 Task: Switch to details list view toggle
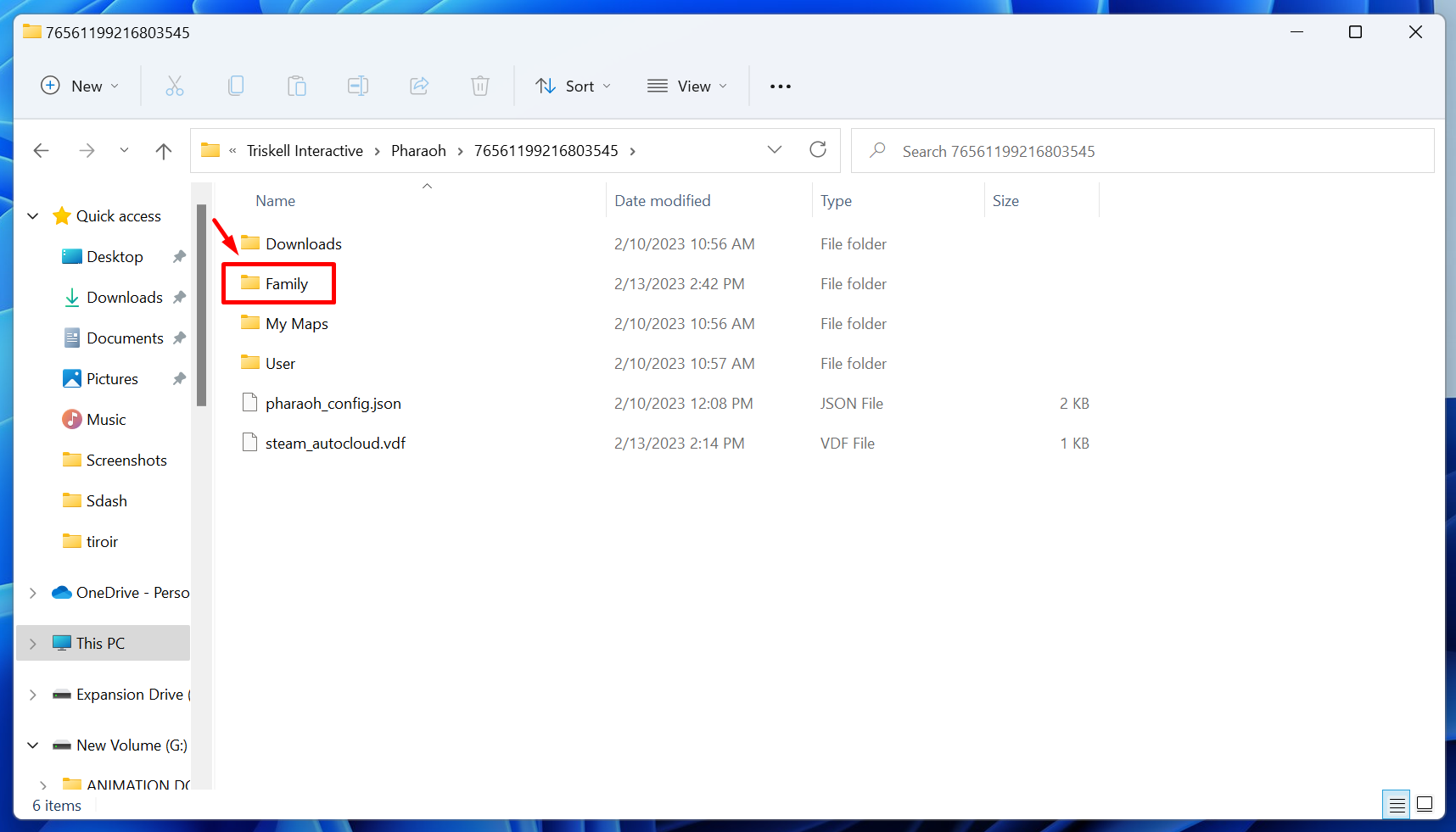tap(1397, 804)
